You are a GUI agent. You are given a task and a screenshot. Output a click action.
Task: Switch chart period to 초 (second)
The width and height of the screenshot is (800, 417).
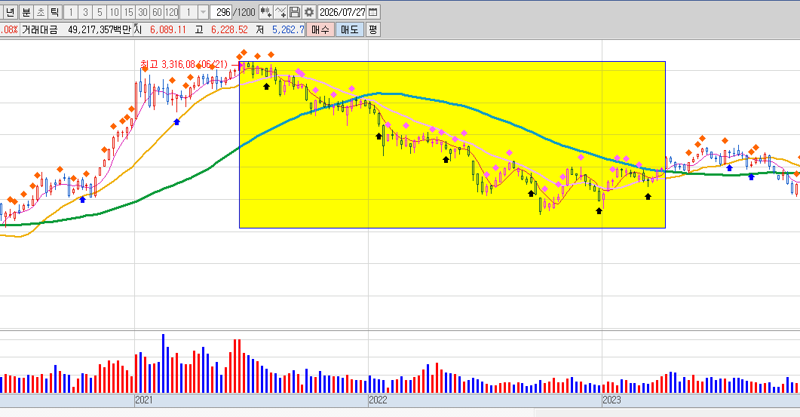40,12
